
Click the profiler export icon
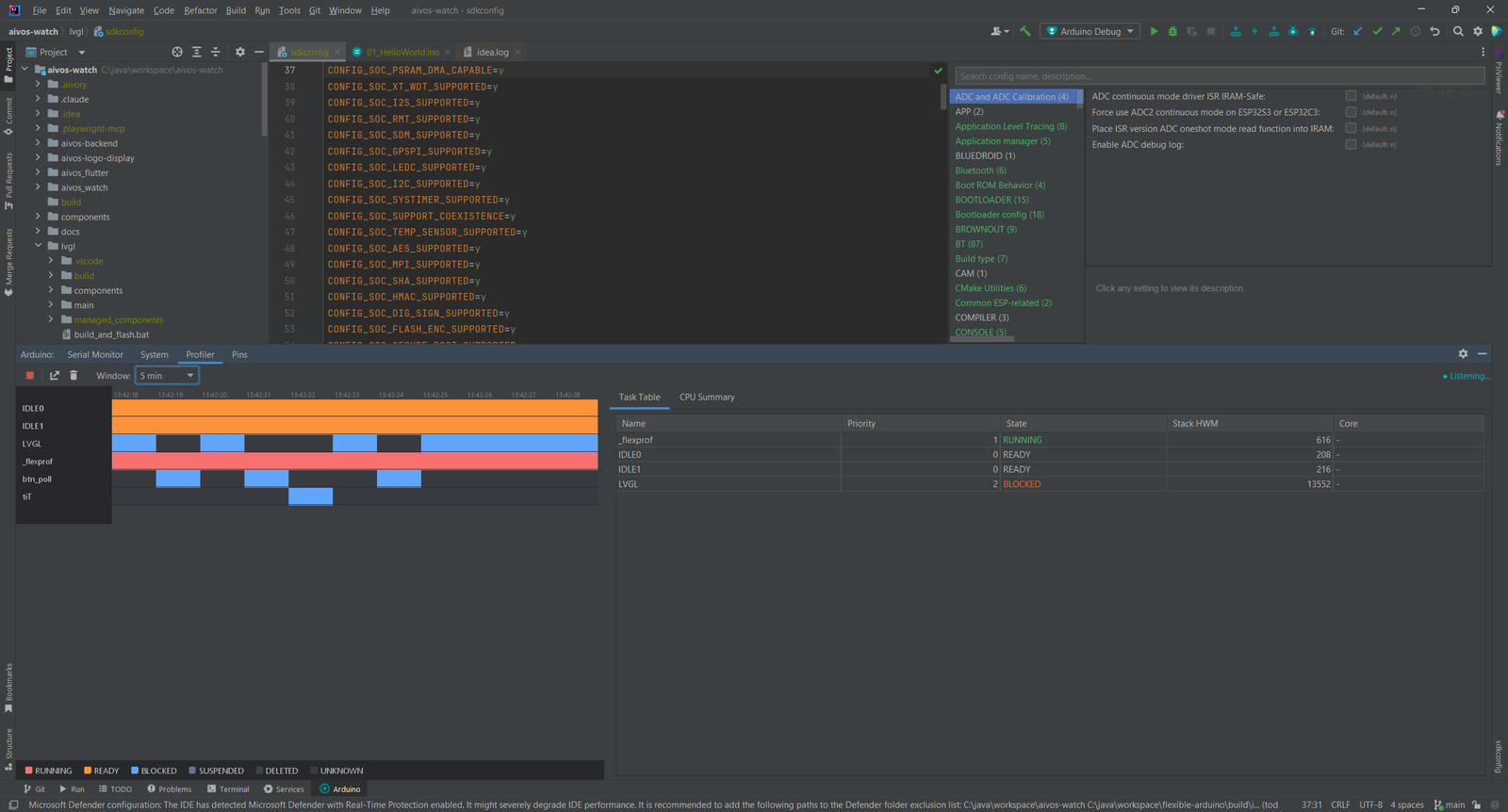point(55,375)
